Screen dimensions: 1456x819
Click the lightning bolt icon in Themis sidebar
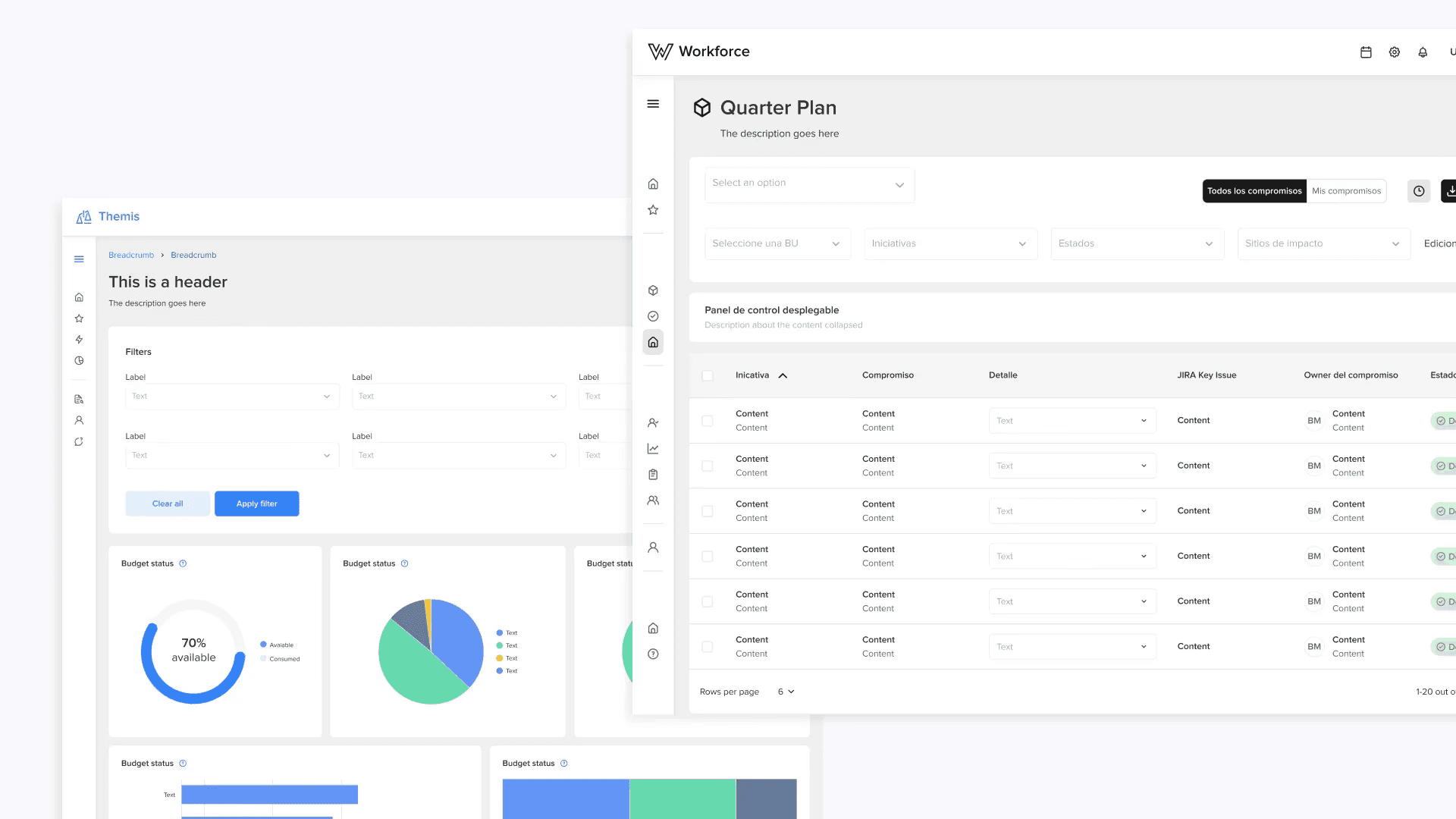pyautogui.click(x=79, y=340)
